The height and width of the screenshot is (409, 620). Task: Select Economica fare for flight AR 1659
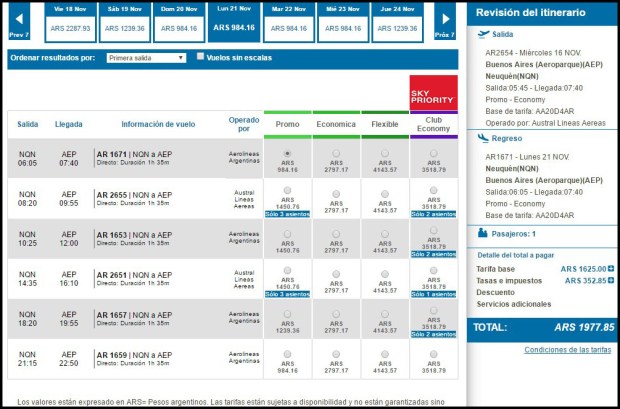336,353
